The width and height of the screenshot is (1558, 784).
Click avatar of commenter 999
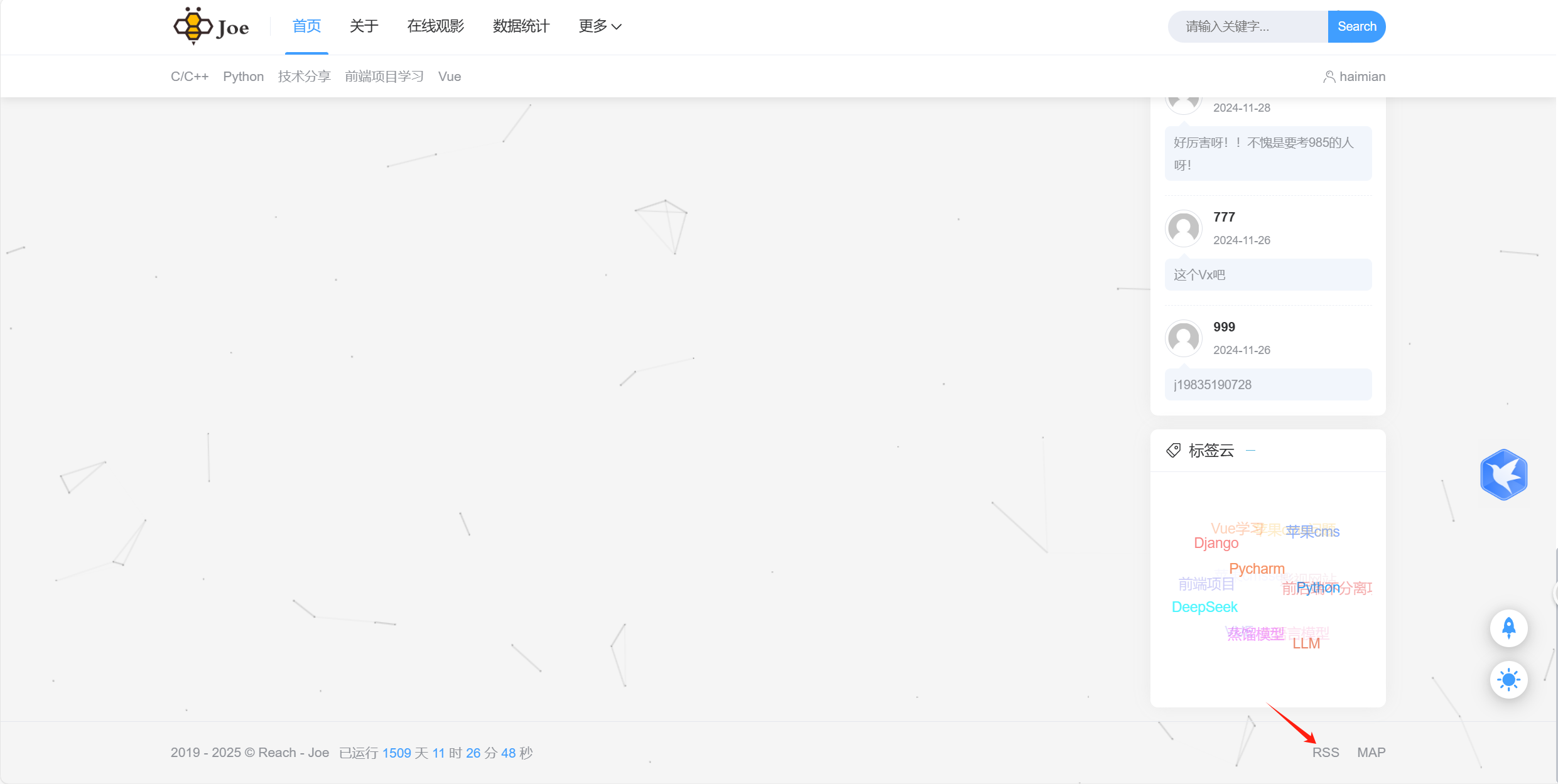pos(1184,338)
